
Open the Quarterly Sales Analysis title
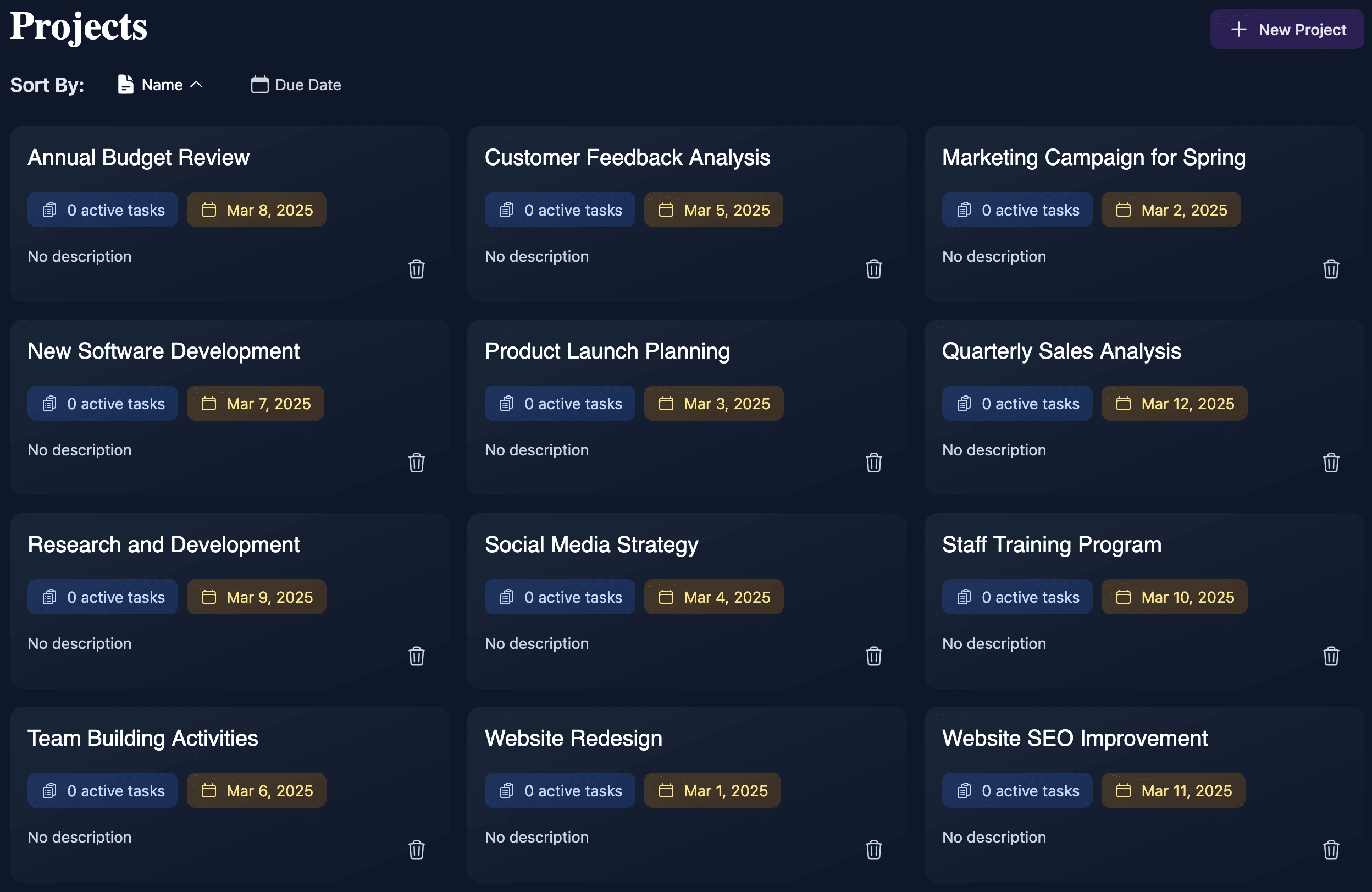click(x=1061, y=351)
